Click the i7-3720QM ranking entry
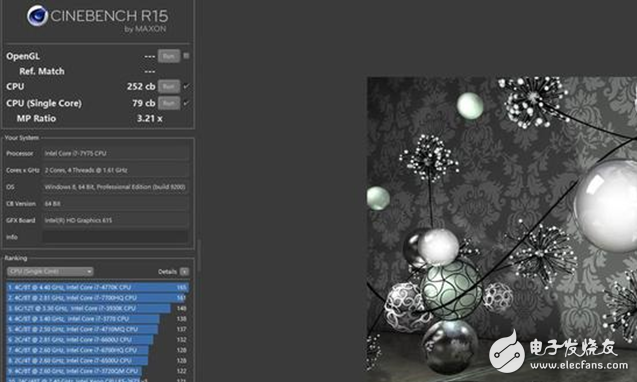The width and height of the screenshot is (637, 382). pos(98,371)
